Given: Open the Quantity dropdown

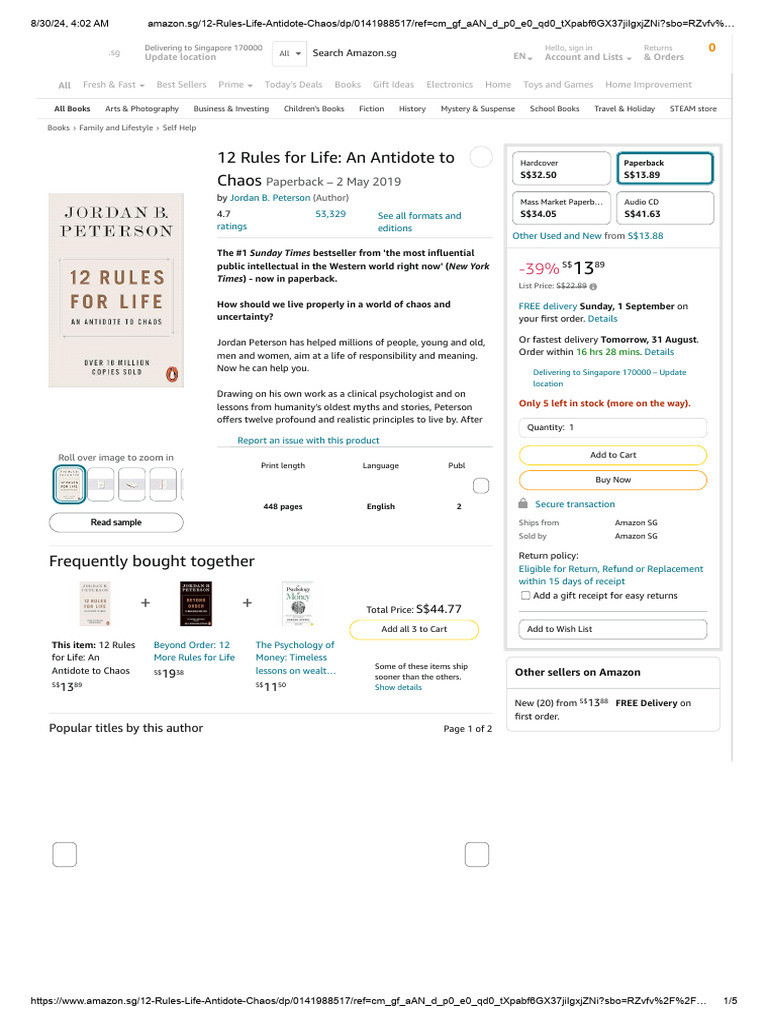Looking at the screenshot, I should tap(613, 427).
